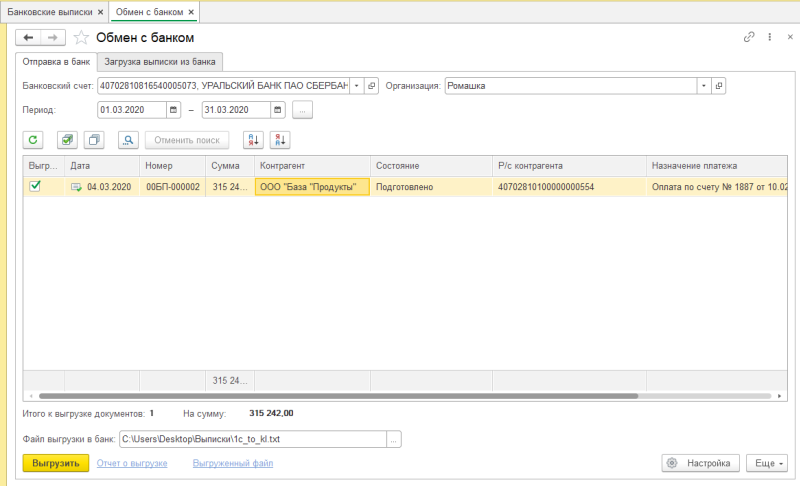Screen dimensions: 803x486
Task: Open the Еще dropdown menu
Action: pyautogui.click(x=767, y=463)
